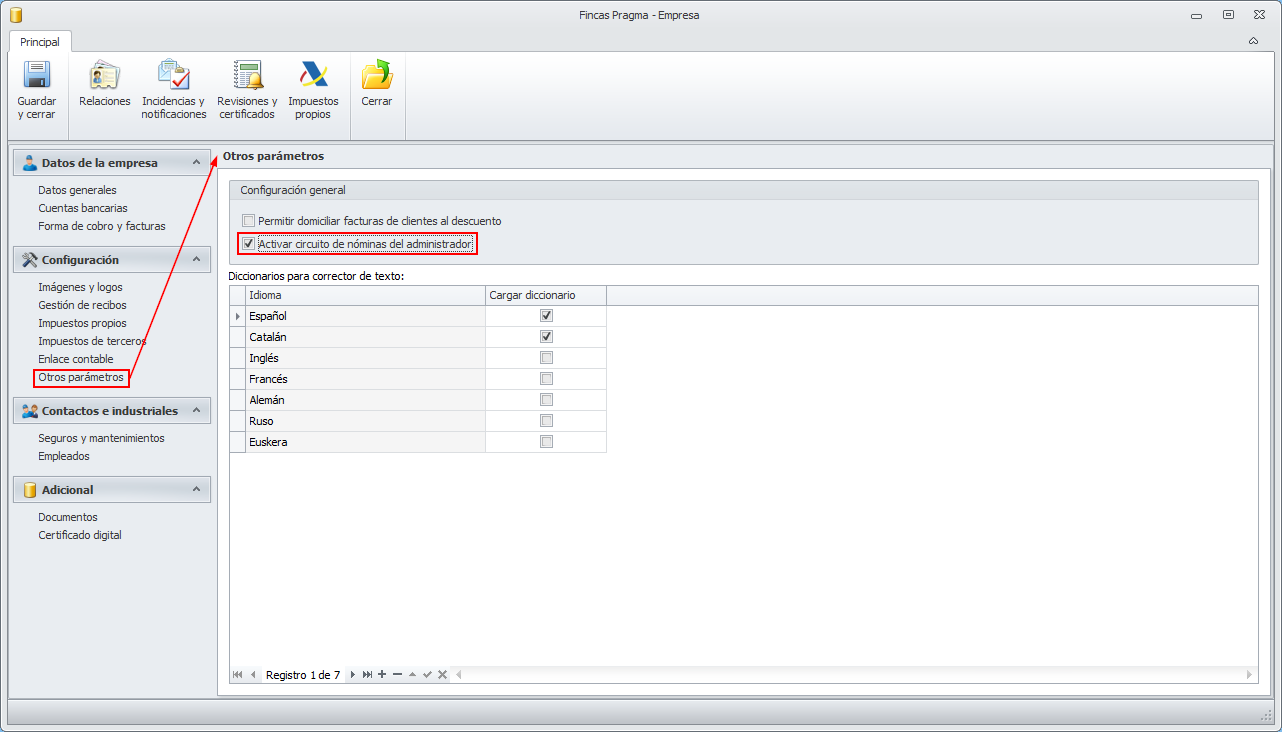
Task: Uncheck Cargar diccionario for Catalán
Action: pyautogui.click(x=546, y=337)
